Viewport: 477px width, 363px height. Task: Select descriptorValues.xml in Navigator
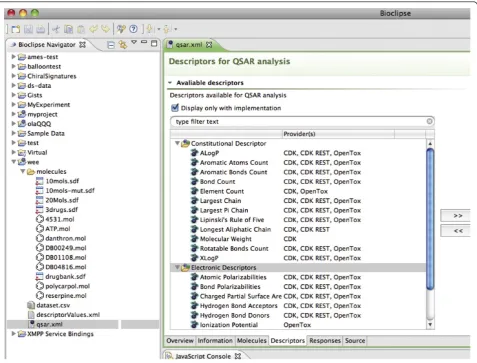(x=68, y=315)
